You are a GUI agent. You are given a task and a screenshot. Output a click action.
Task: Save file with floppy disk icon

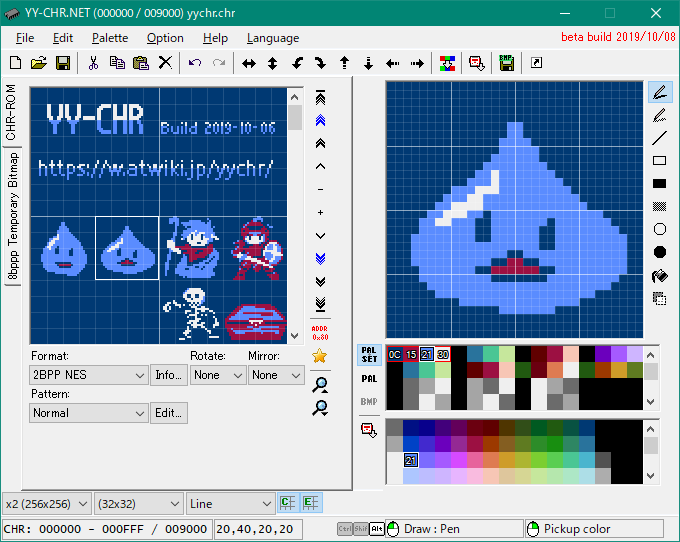[x=63, y=63]
